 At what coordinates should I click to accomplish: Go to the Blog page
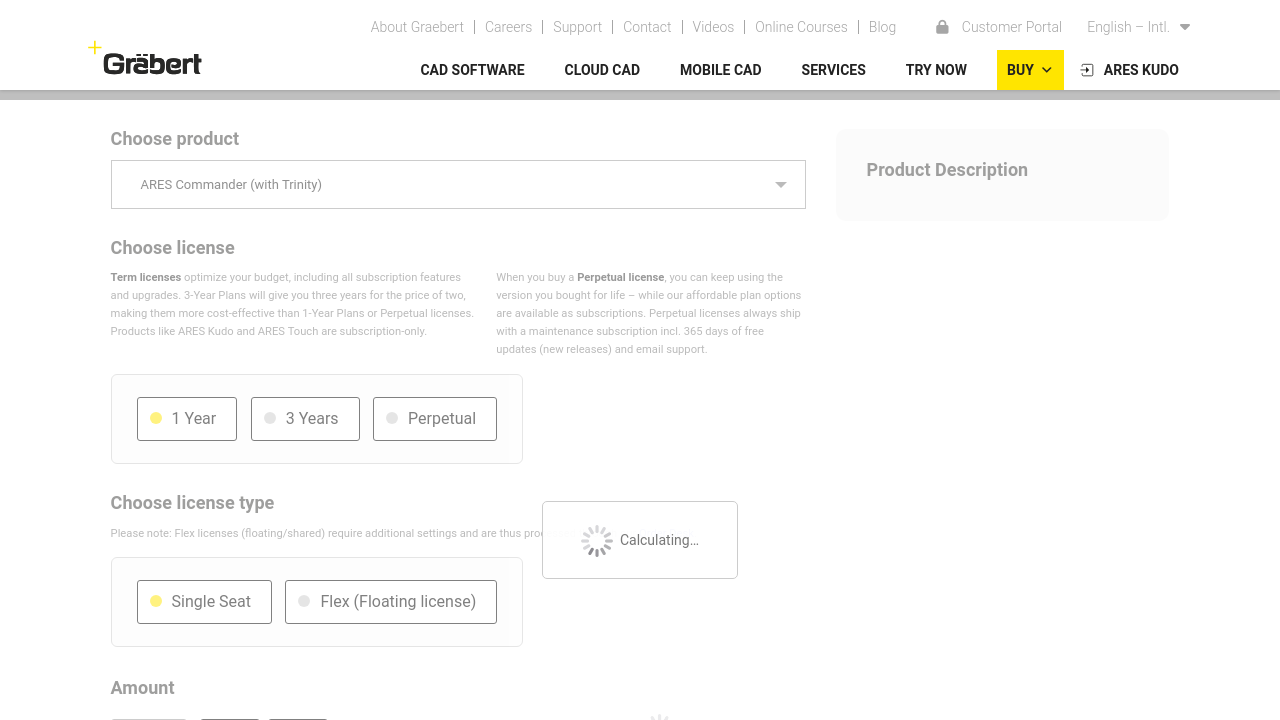(x=882, y=27)
